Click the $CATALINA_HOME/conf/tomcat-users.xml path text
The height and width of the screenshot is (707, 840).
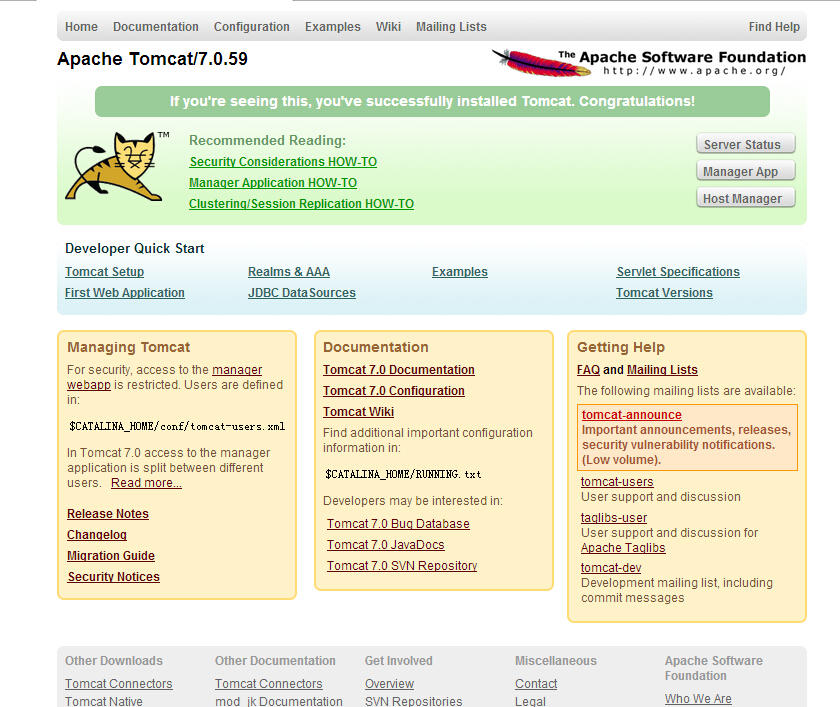click(x=177, y=426)
